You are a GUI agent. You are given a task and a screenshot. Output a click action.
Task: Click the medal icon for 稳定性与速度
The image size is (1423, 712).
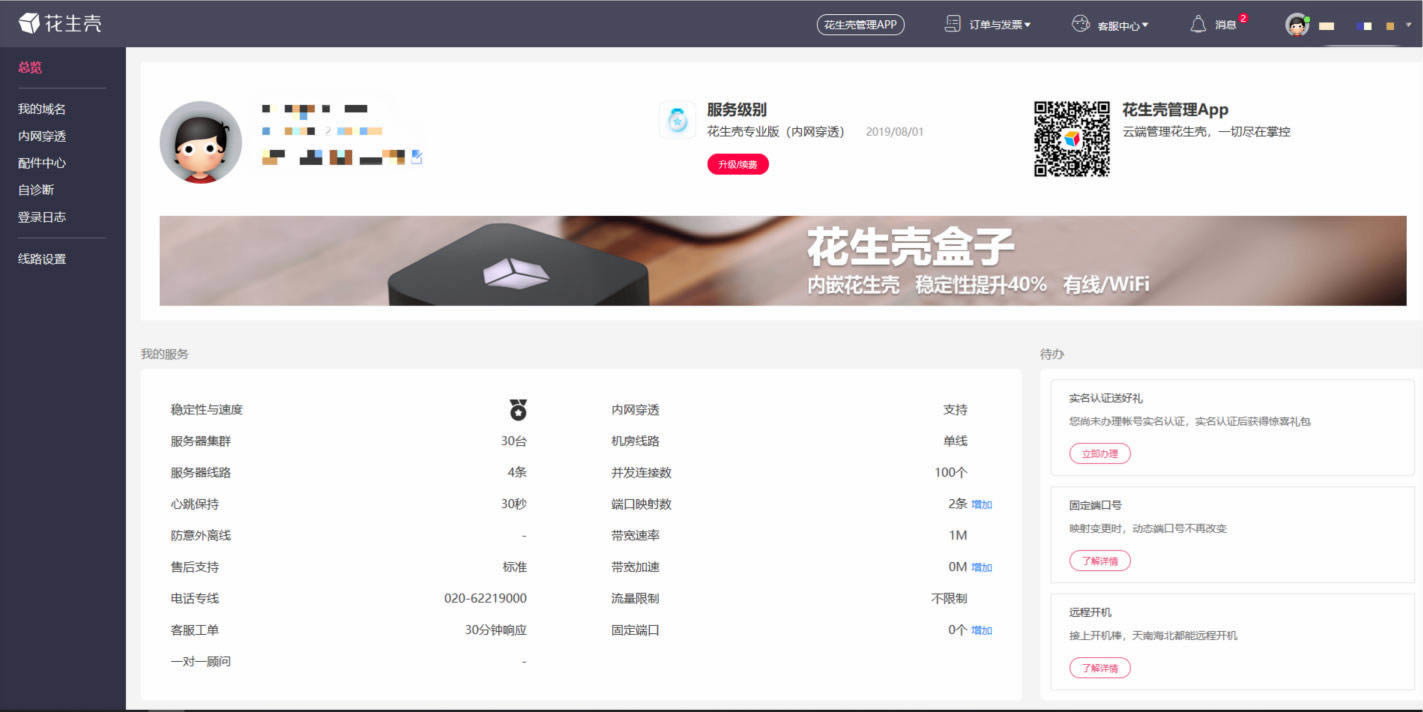tap(518, 410)
